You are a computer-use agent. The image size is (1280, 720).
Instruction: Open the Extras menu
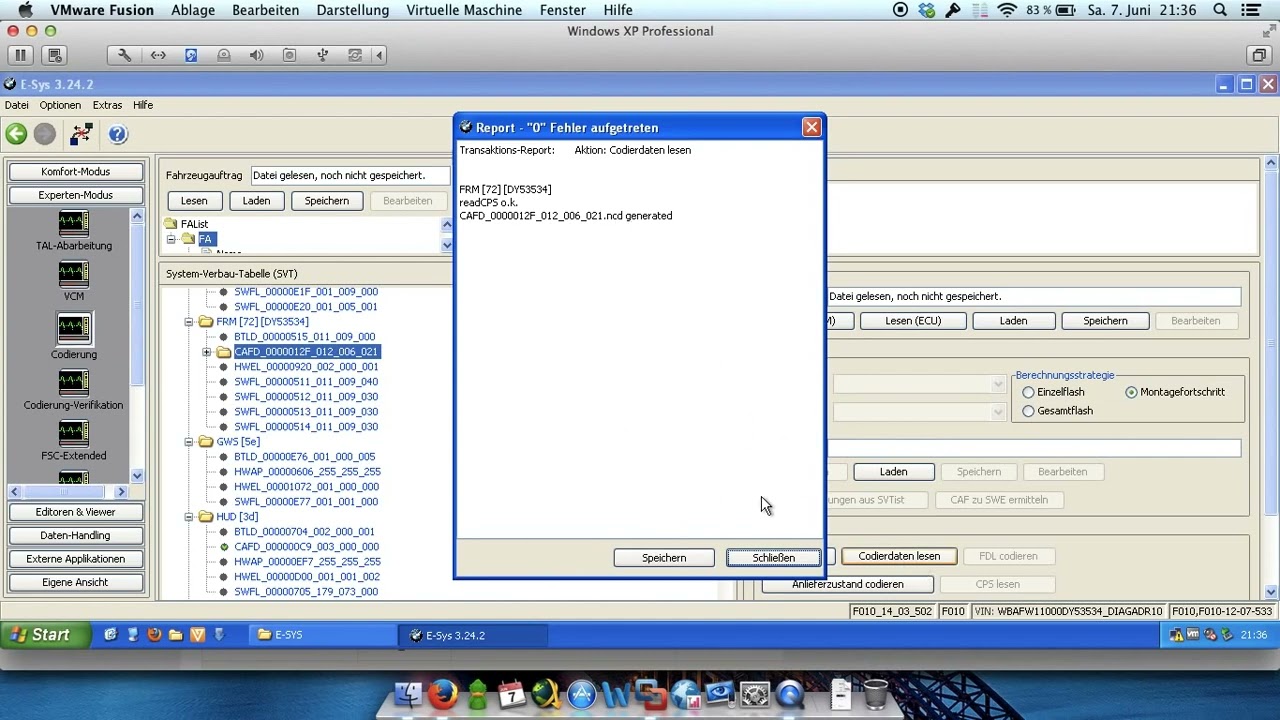pos(107,105)
